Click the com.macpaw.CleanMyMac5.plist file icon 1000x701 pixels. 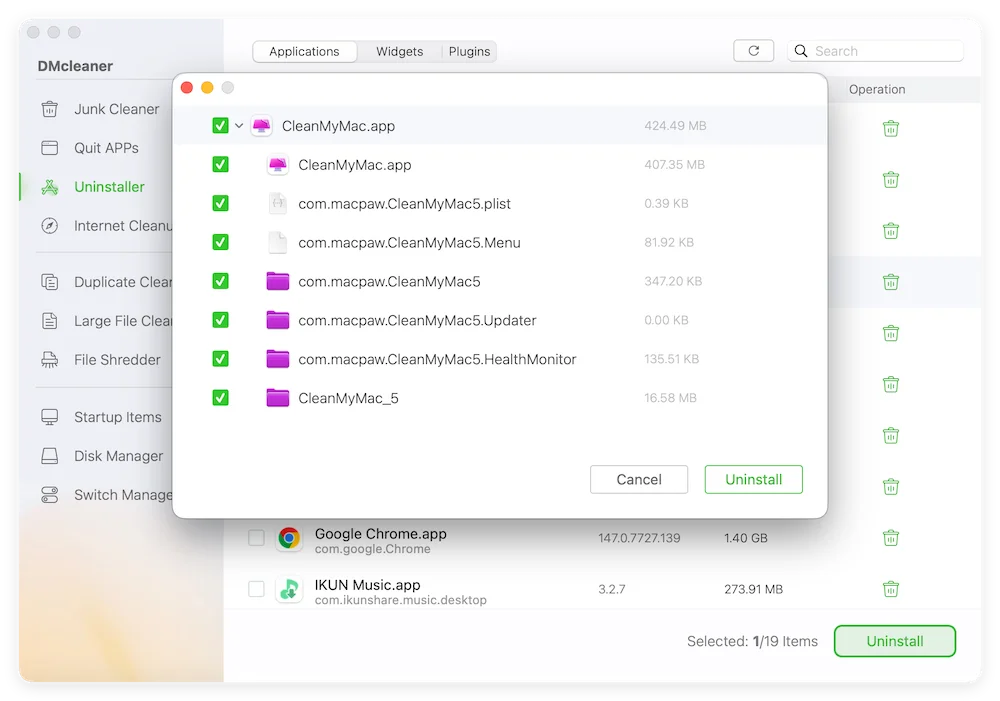[x=277, y=203]
